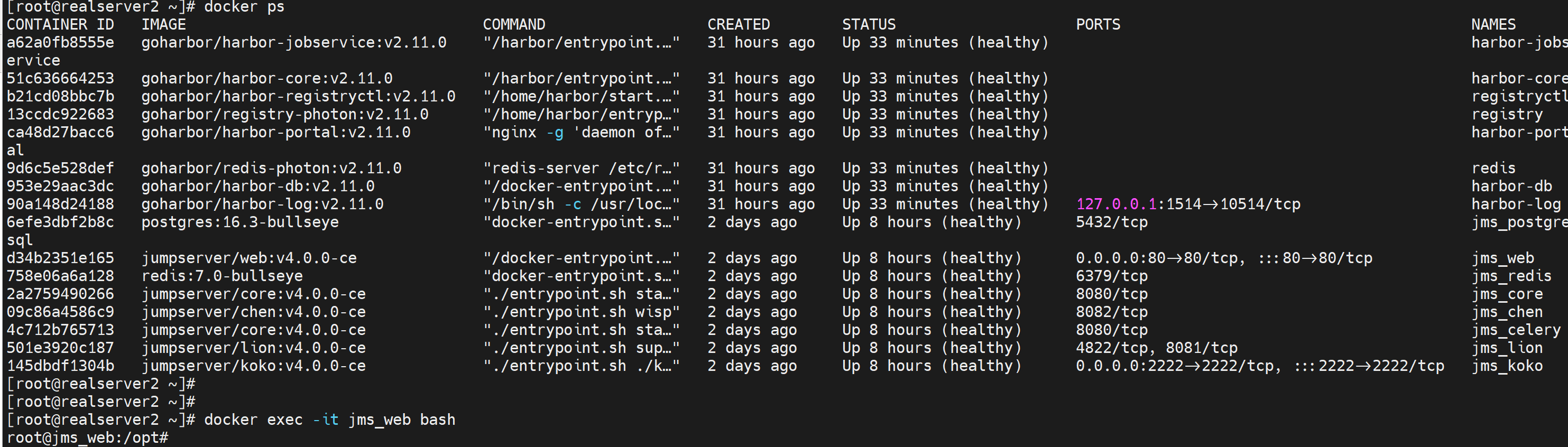Click the CONTAINER ID column header
The height and width of the screenshot is (447, 1568).
click(60, 25)
